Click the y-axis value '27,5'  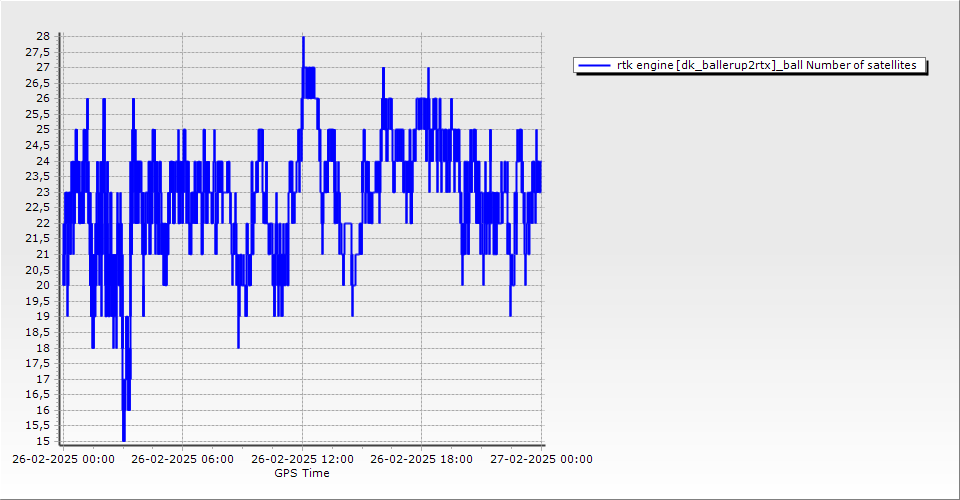tap(37, 52)
